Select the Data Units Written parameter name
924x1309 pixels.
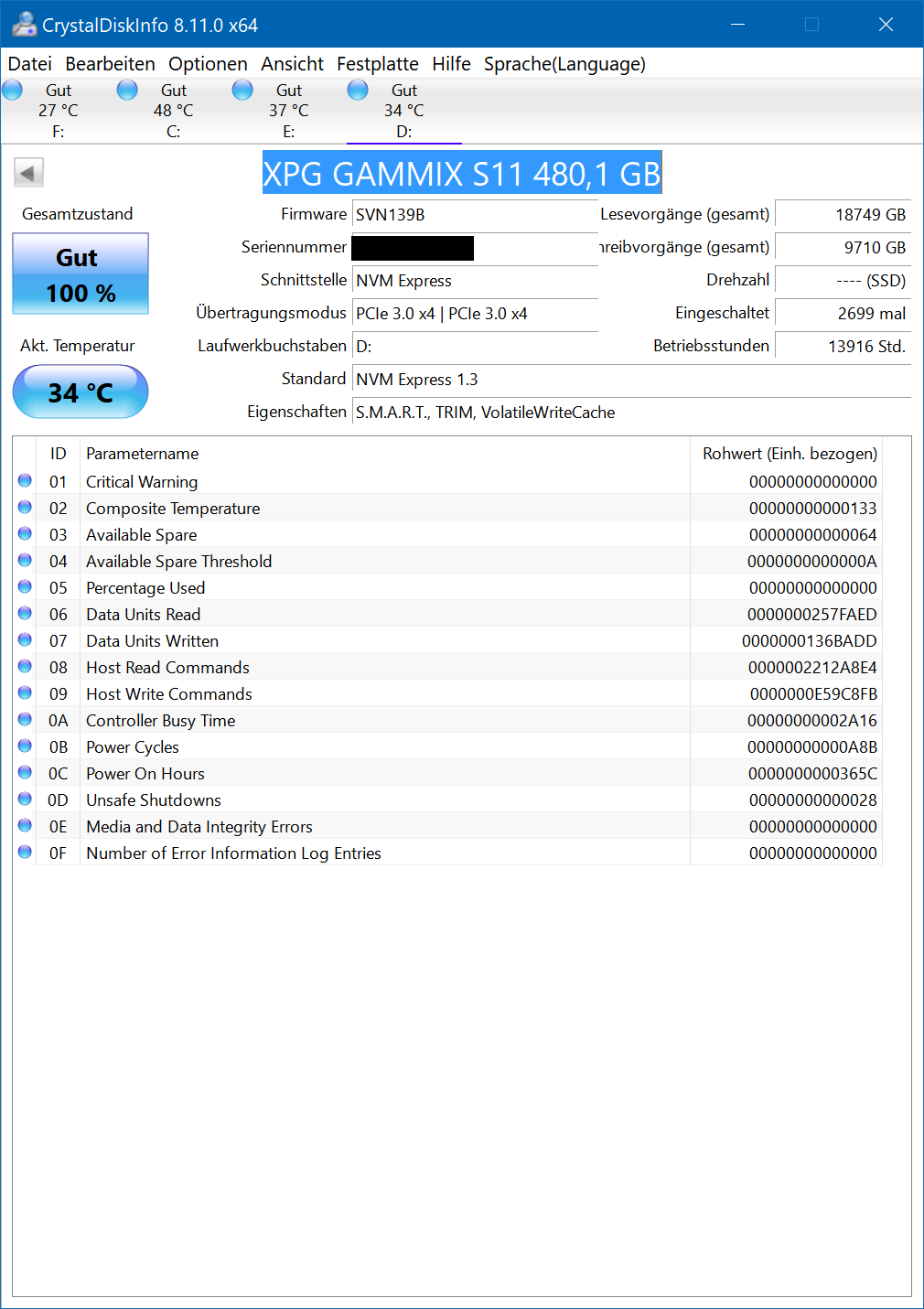pos(152,641)
